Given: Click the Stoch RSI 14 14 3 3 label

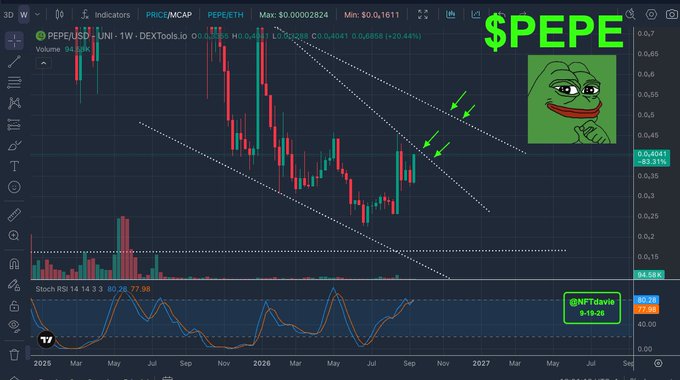Looking at the screenshot, I should [x=69, y=289].
